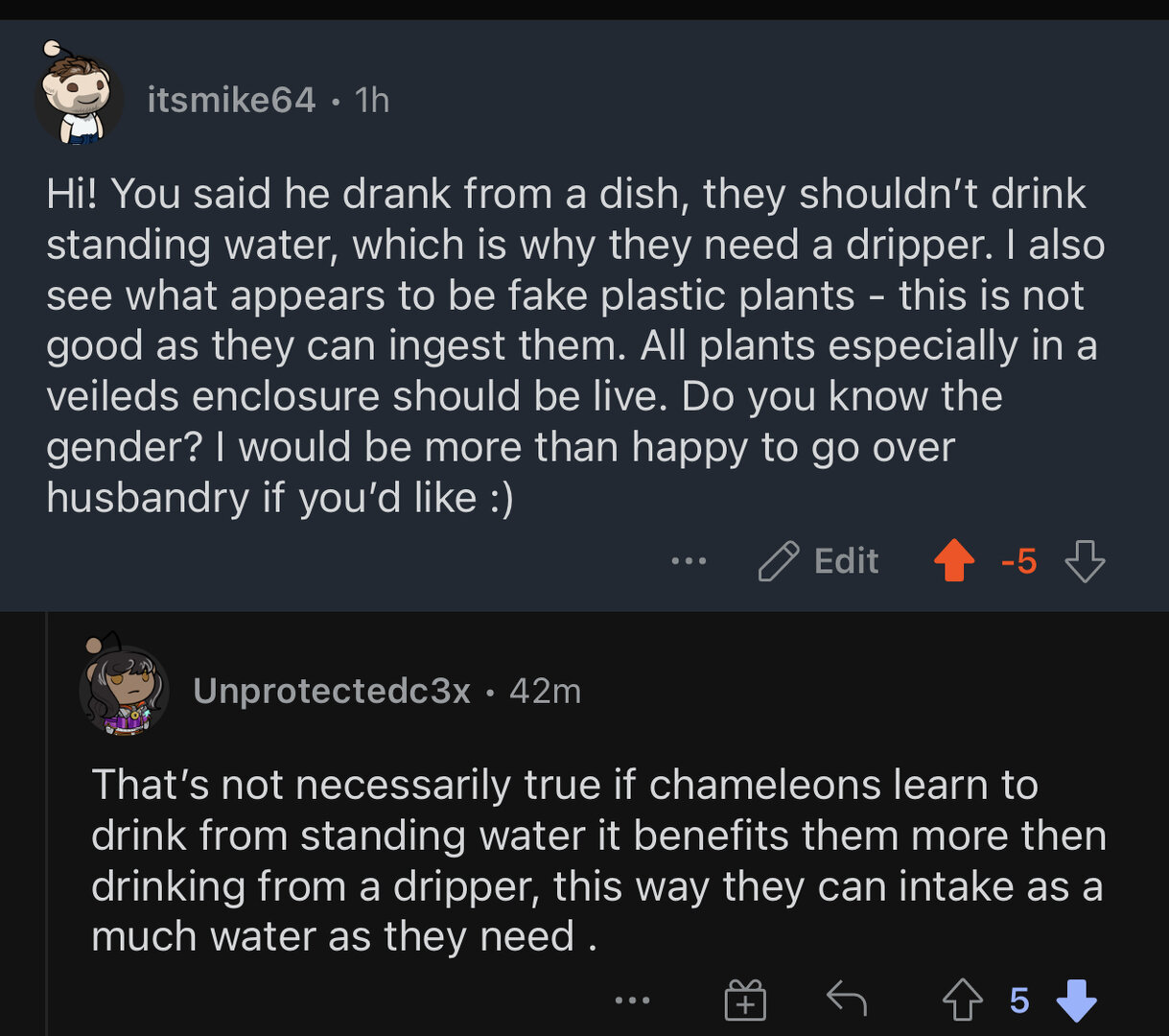Toggle the orange upvote on itsmike64's comment

(x=953, y=561)
